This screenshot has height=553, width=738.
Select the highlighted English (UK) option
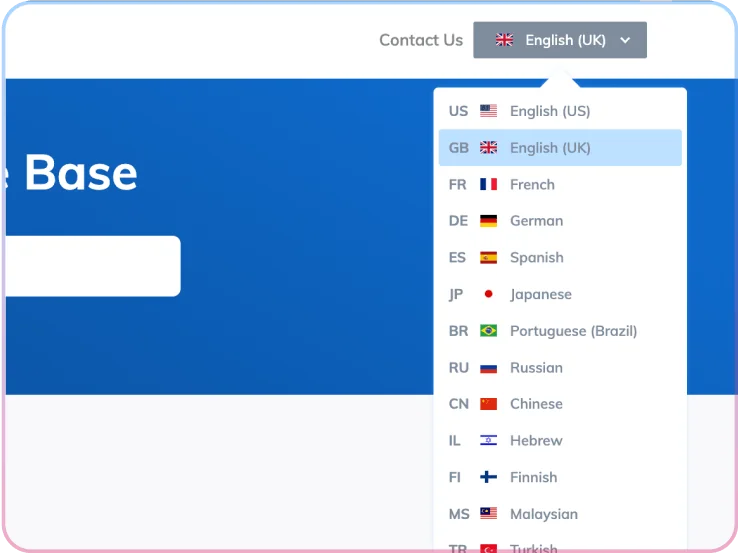(x=560, y=148)
